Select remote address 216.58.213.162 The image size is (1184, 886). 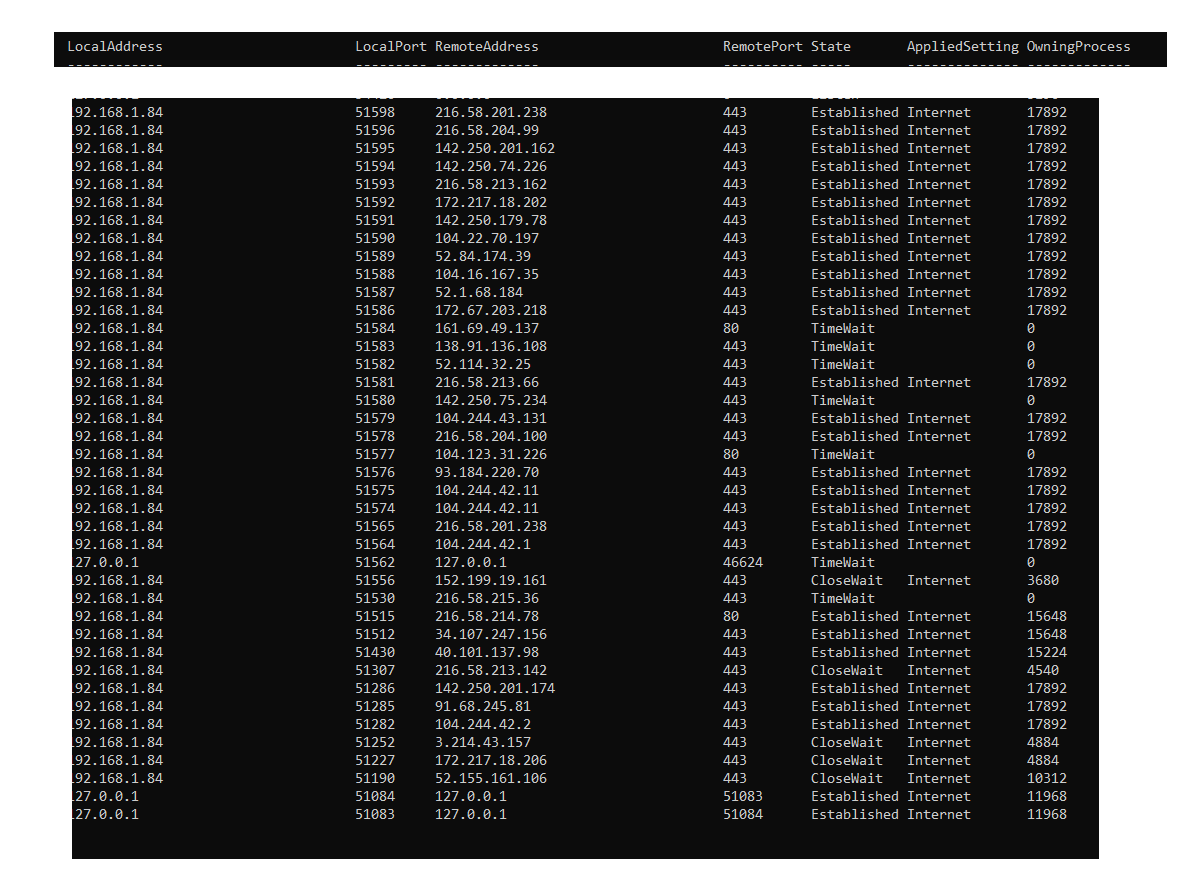pos(491,185)
